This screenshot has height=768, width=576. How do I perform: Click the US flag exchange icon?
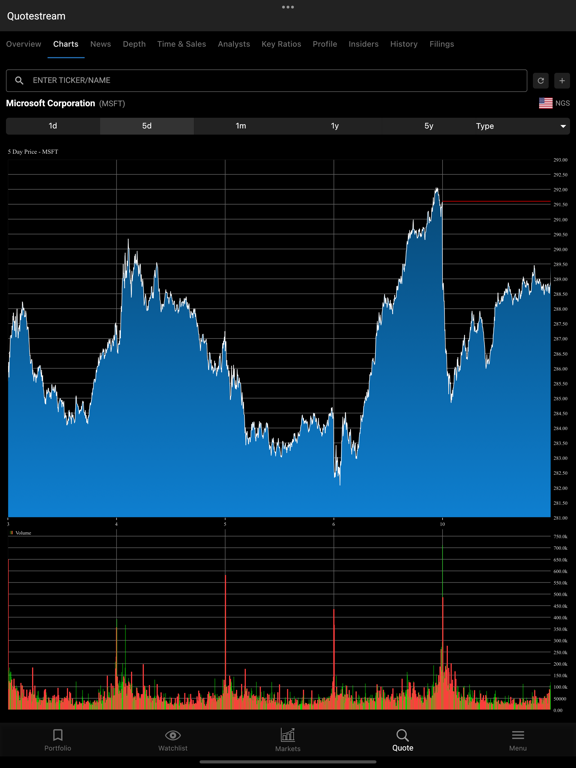click(x=546, y=103)
